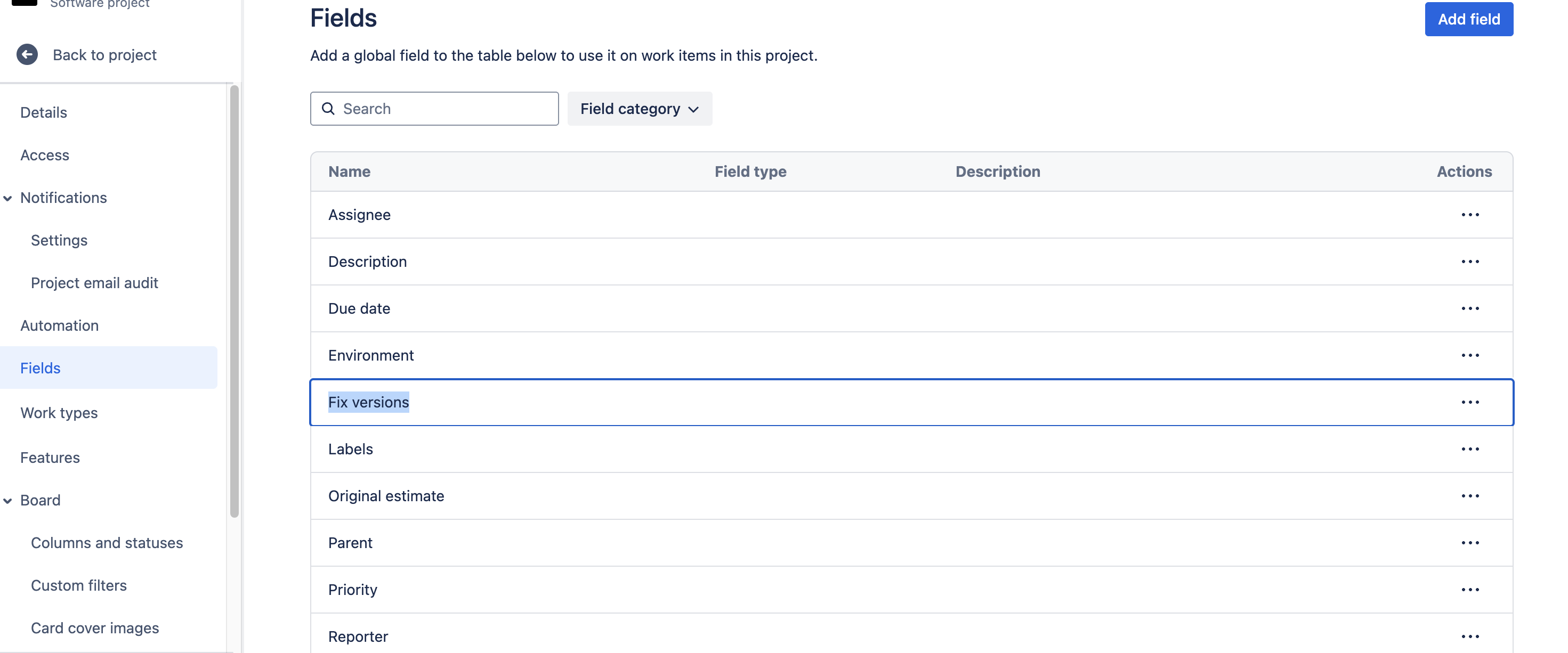Collapse the Board section chevron

pyautogui.click(x=8, y=501)
